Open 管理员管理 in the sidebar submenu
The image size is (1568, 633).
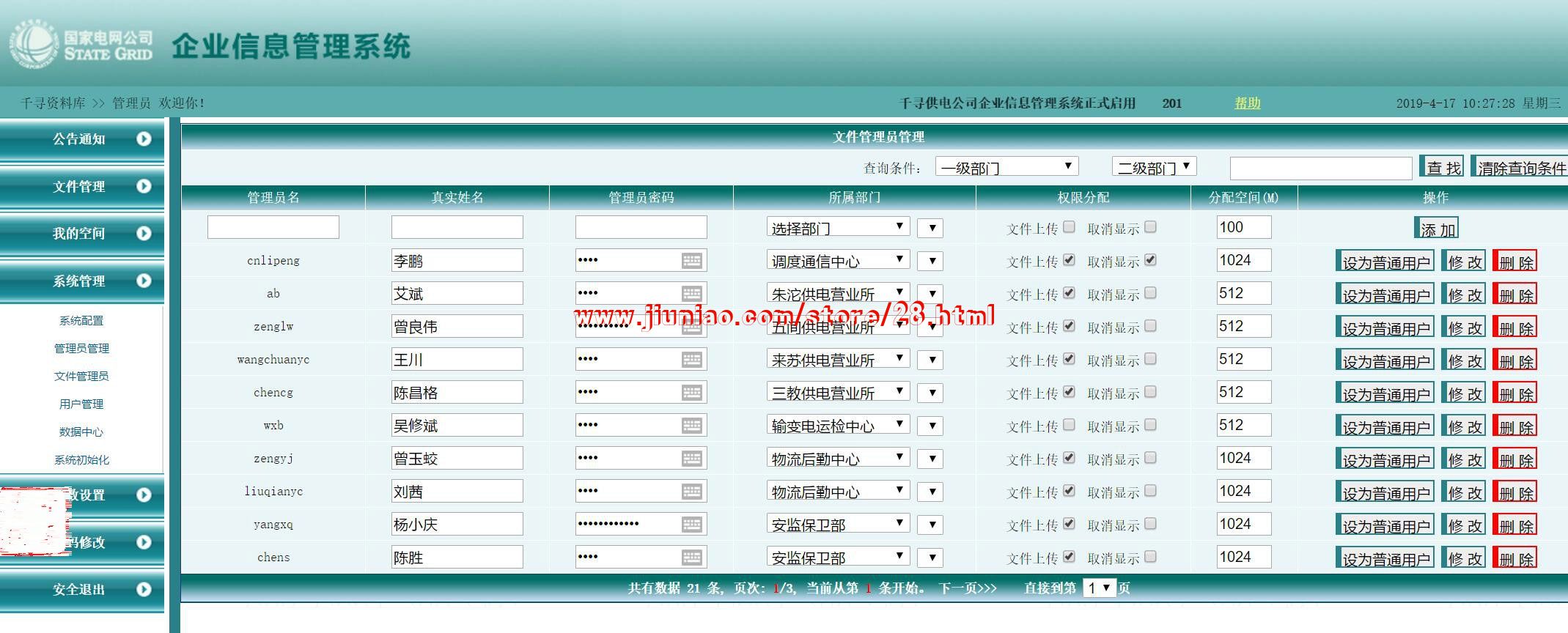81,349
